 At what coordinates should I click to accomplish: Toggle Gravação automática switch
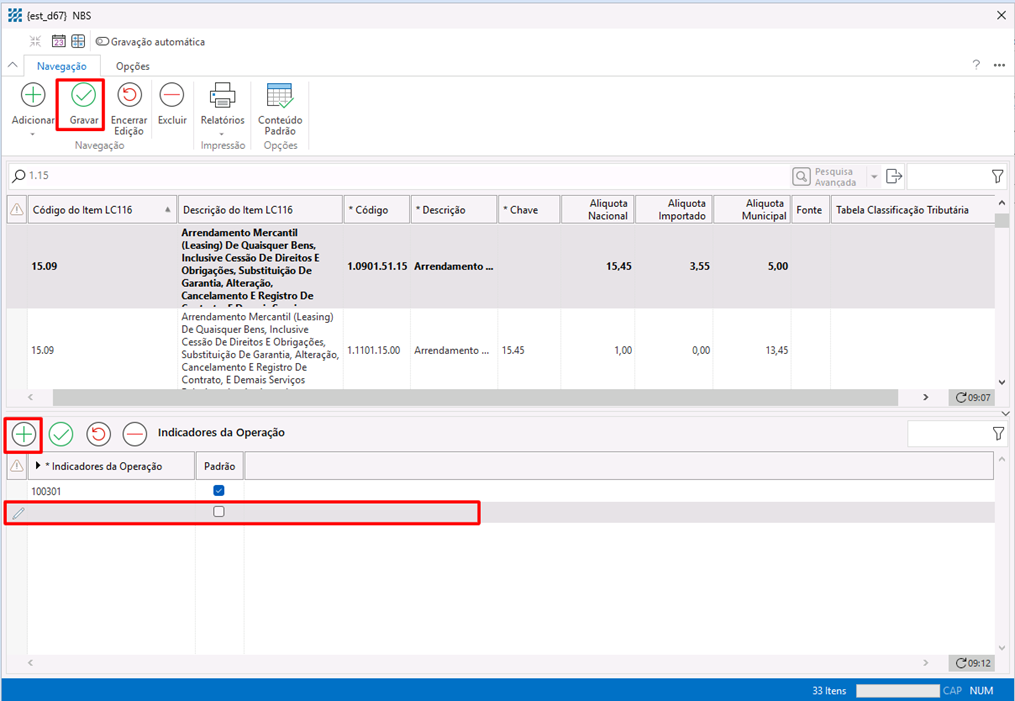(103, 42)
